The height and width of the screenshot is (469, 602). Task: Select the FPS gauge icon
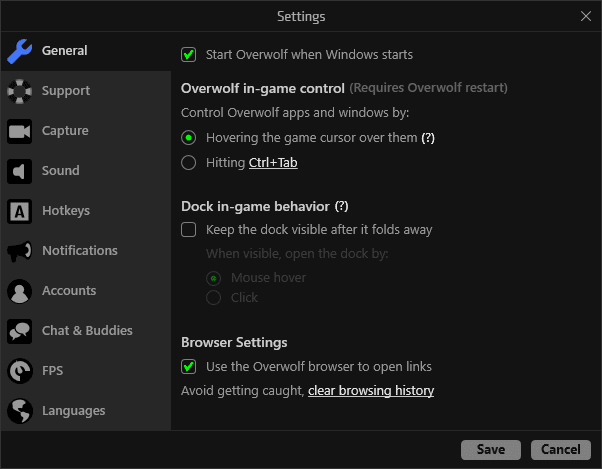click(x=20, y=371)
